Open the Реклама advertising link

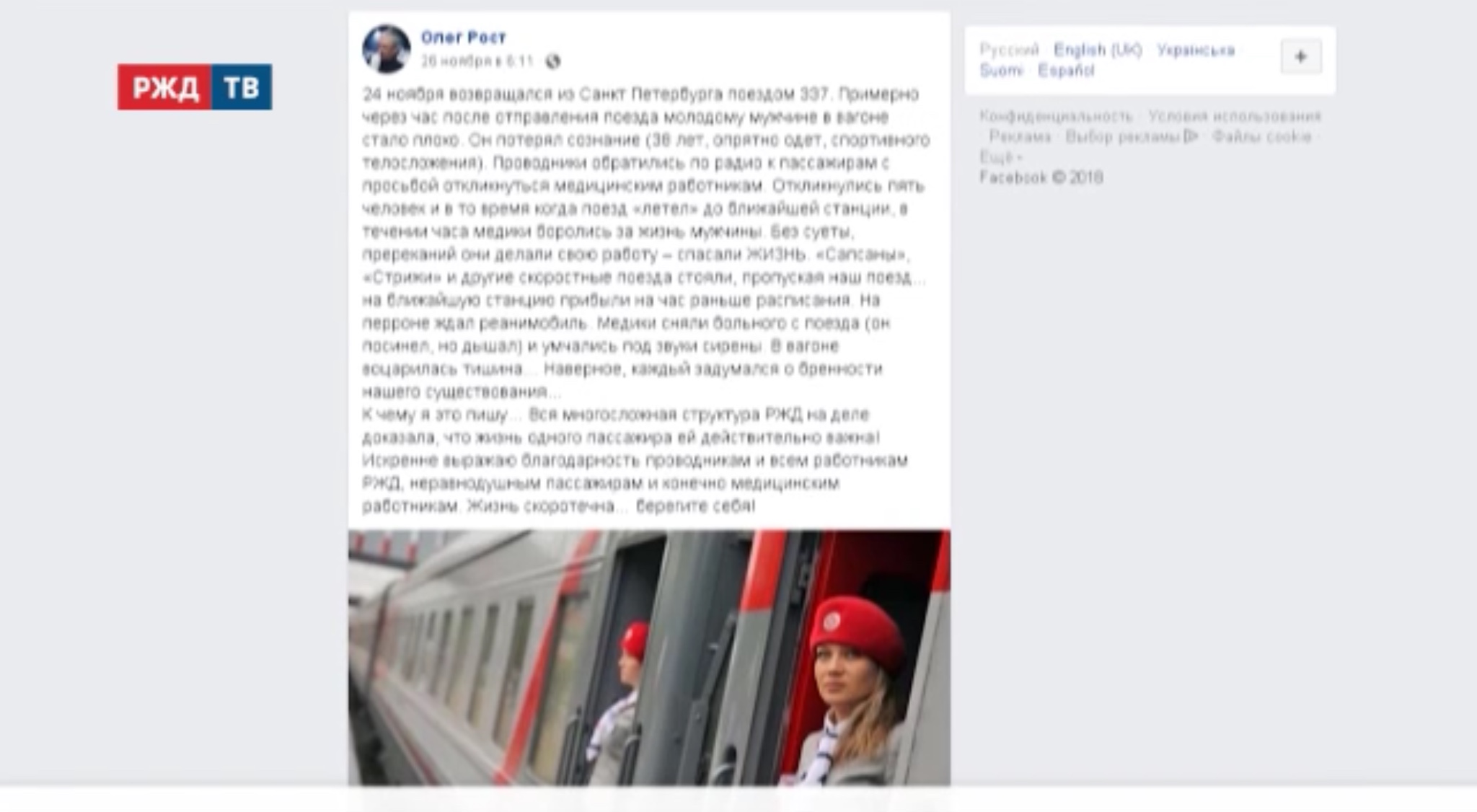pyautogui.click(x=1020, y=136)
